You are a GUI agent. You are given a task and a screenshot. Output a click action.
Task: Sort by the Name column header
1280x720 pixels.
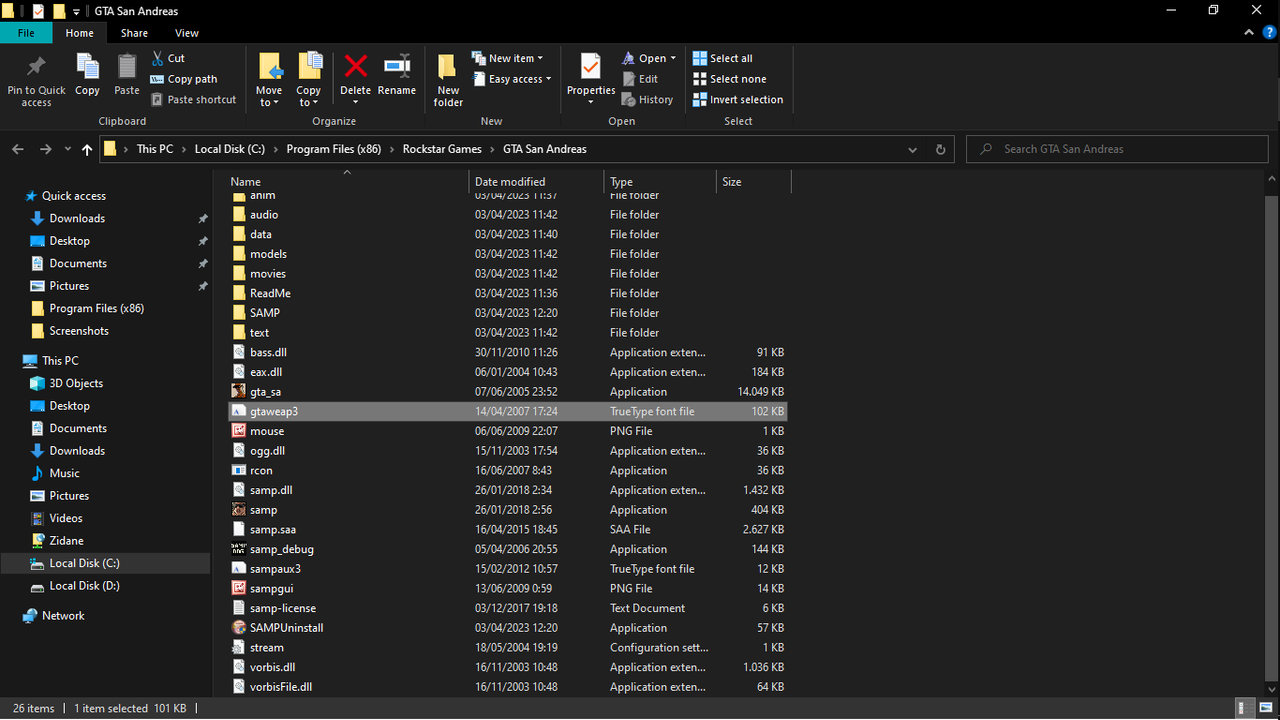coord(347,182)
